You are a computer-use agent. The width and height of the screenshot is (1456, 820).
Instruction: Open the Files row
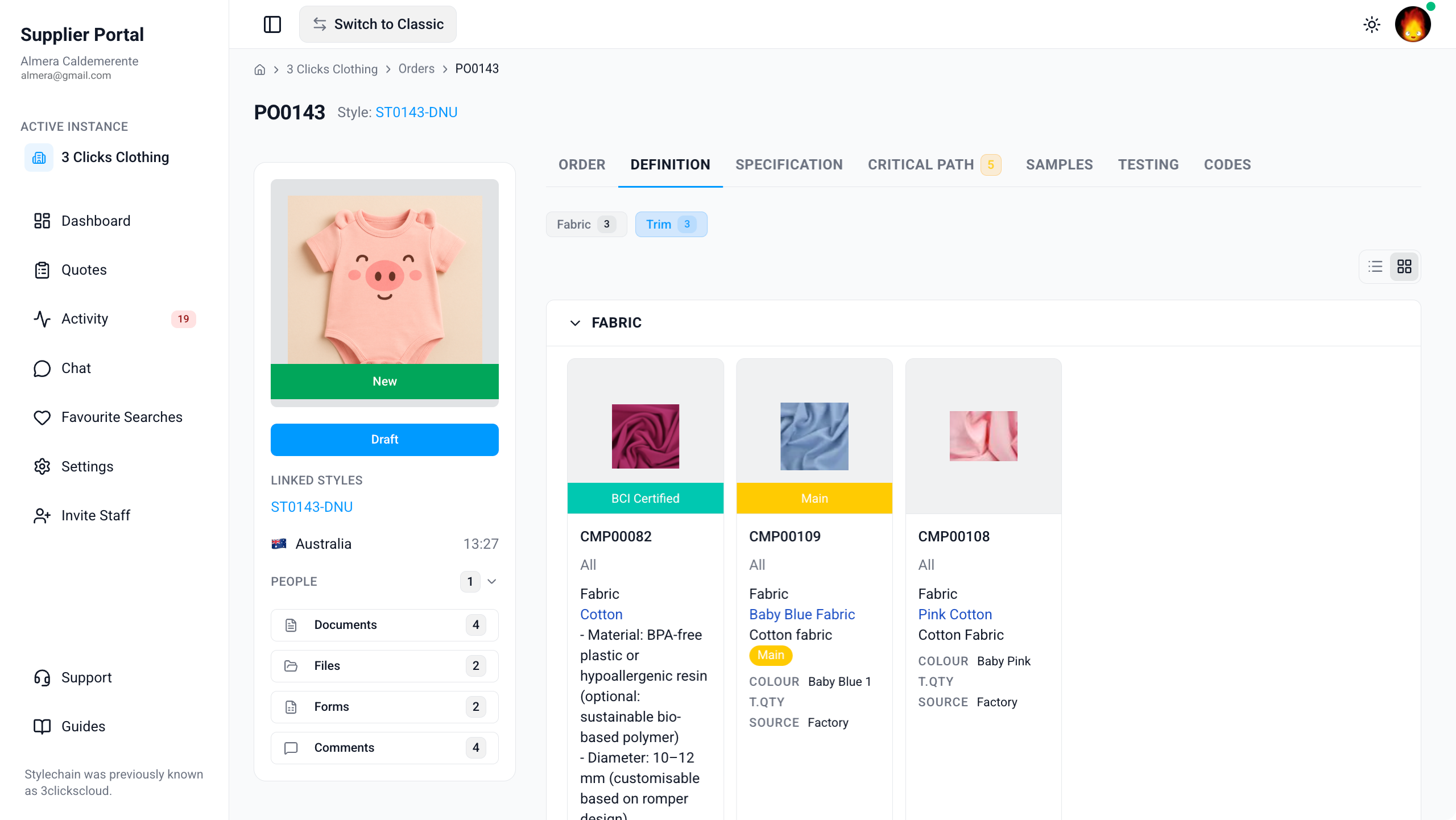[384, 666]
